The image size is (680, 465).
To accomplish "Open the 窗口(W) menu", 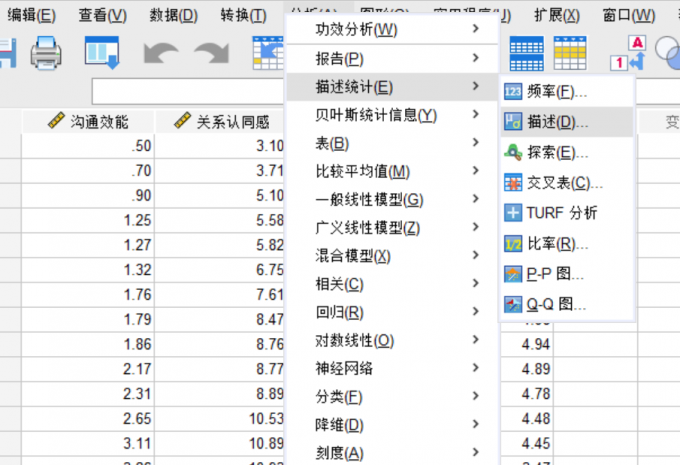I will point(629,15).
